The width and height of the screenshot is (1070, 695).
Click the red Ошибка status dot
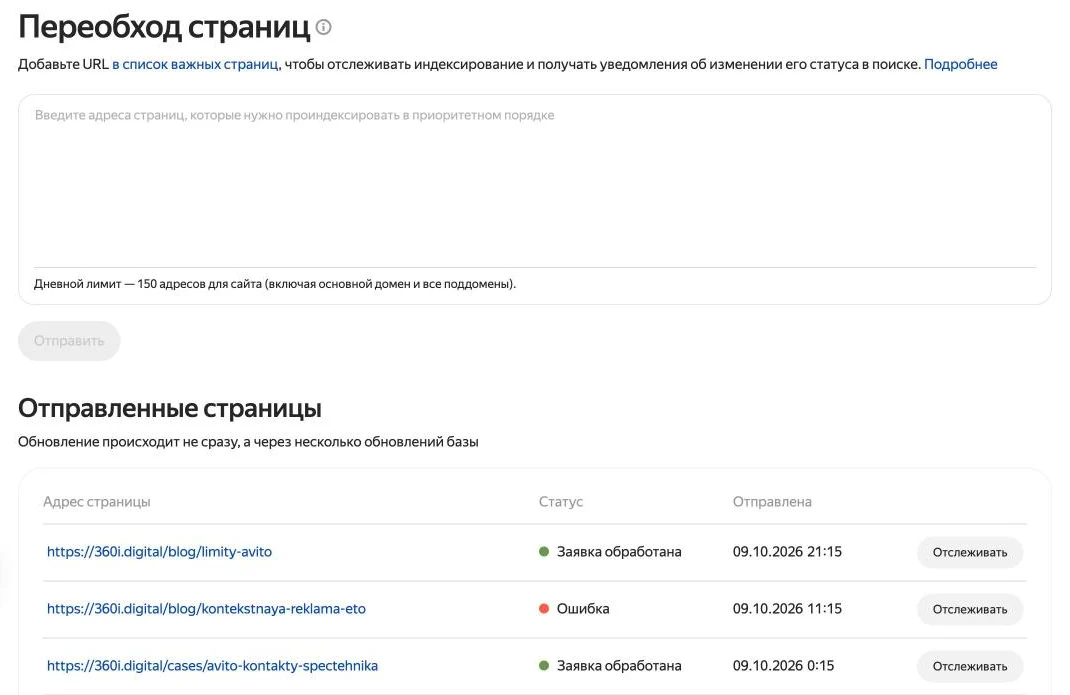544,608
